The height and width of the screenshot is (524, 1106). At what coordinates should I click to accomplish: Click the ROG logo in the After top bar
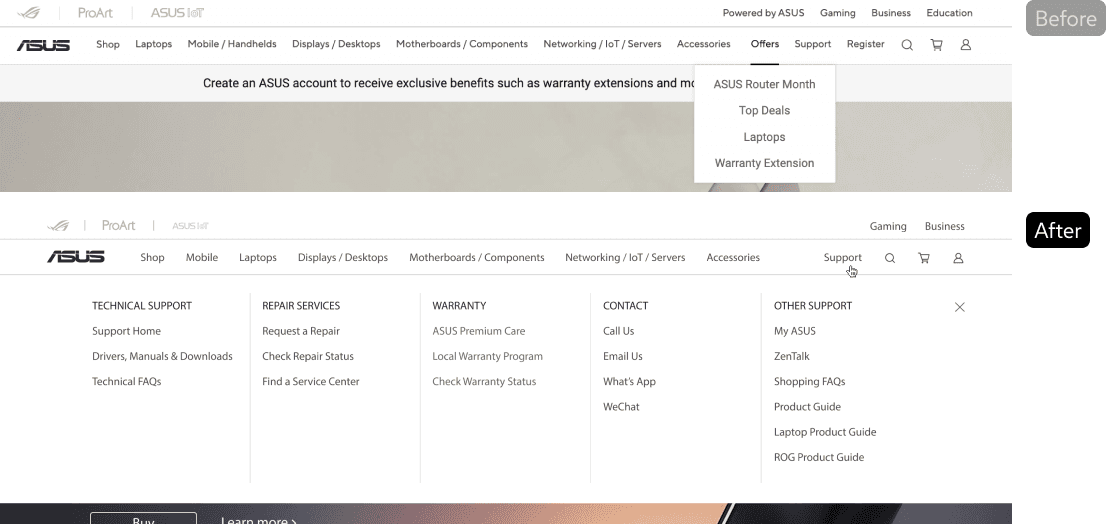click(59, 226)
